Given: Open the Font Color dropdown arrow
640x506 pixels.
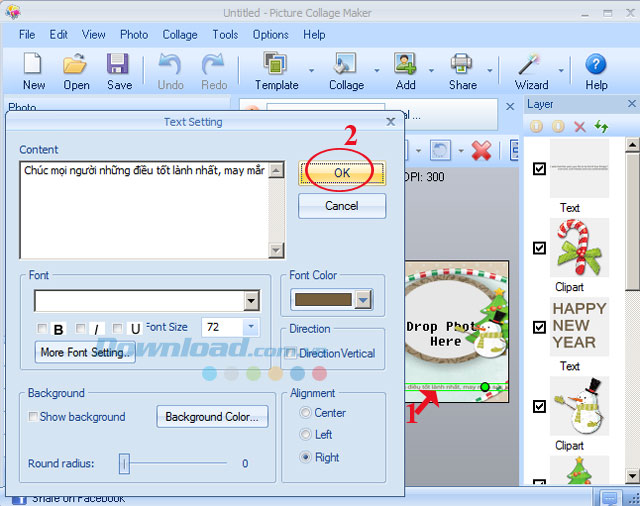Looking at the screenshot, I should 363,300.
